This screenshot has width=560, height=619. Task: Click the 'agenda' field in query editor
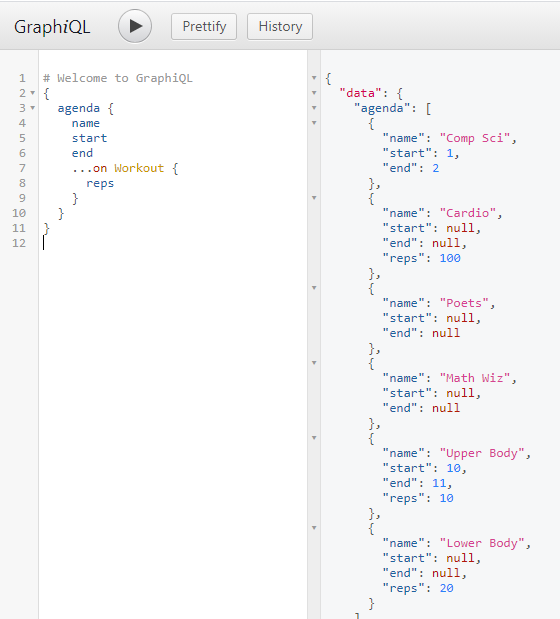[79, 108]
